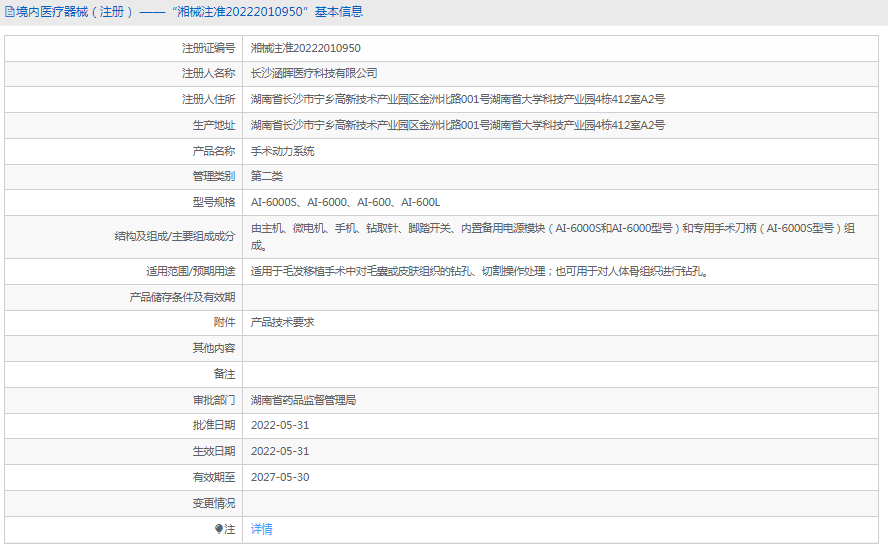This screenshot has height=551, width=888.
Task: Select approval date 2022-05-31 in 批准日期 row
Action: pos(280,425)
